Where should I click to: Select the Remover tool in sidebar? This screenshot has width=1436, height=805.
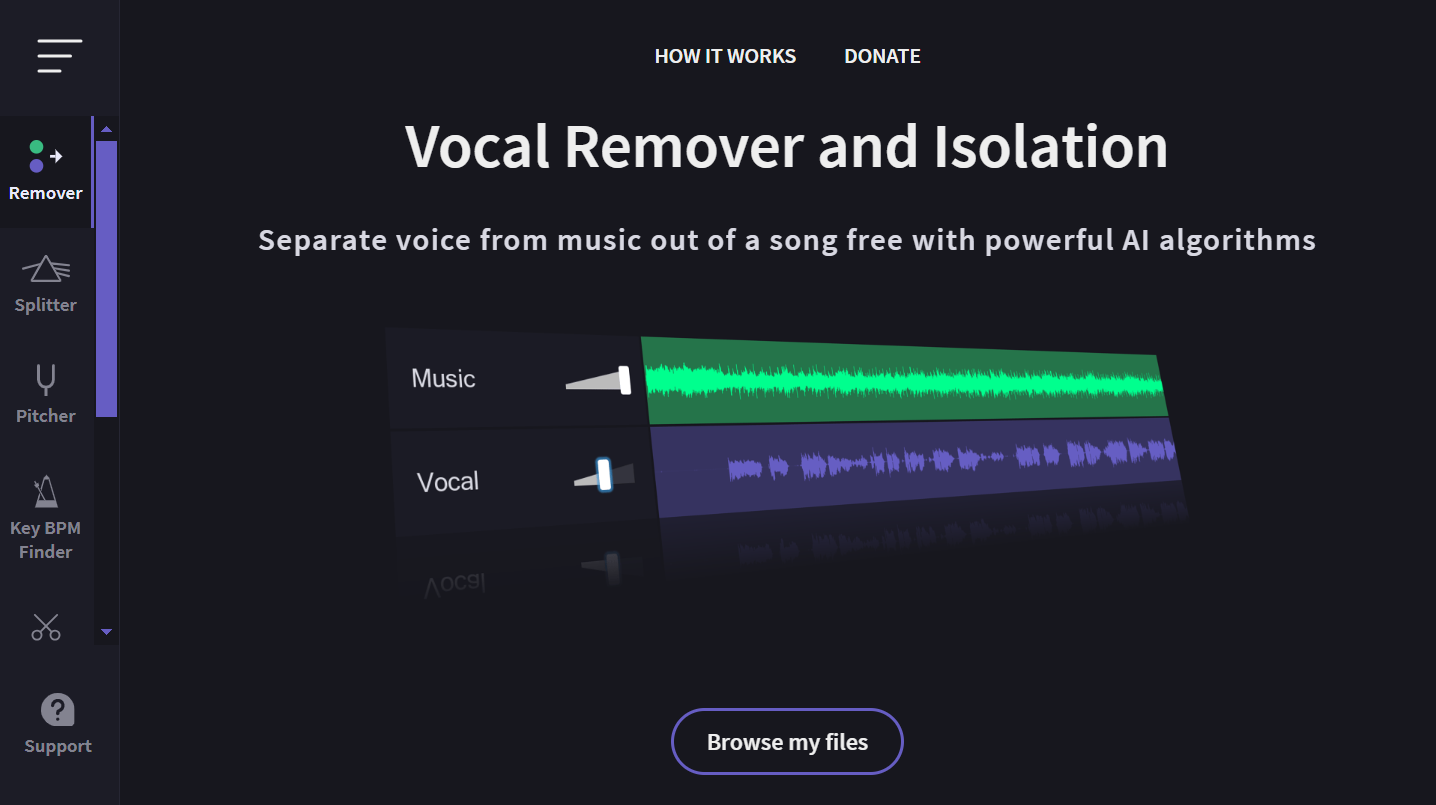pos(46,171)
